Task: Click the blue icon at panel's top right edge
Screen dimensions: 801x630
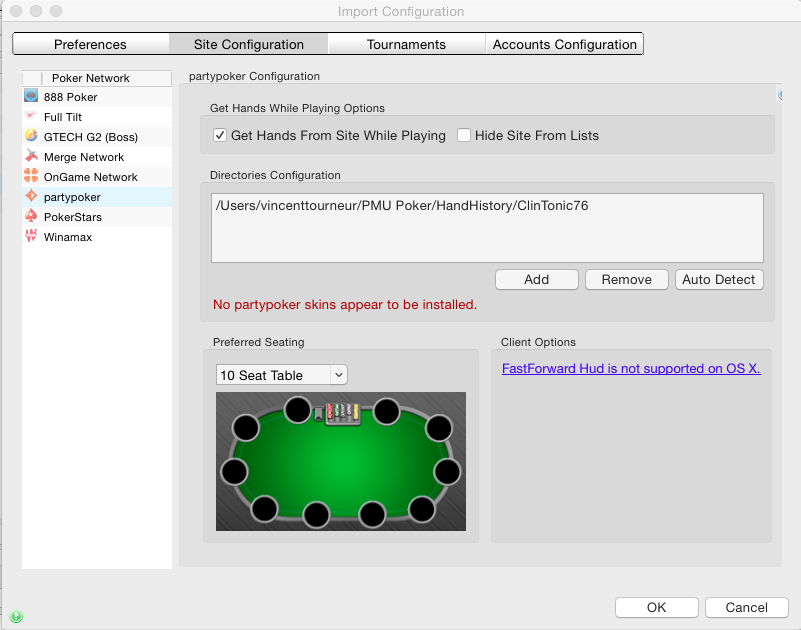Action: point(780,95)
